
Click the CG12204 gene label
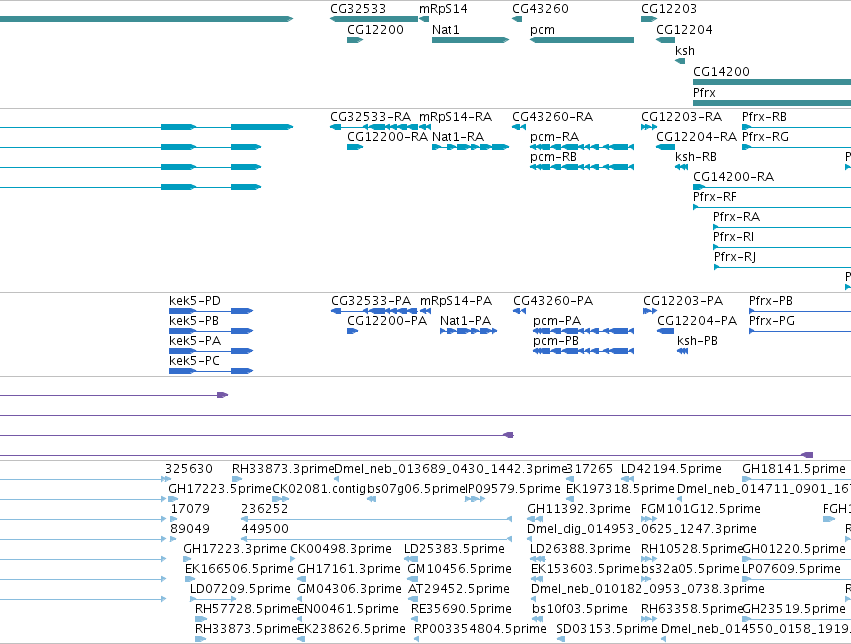point(684,30)
